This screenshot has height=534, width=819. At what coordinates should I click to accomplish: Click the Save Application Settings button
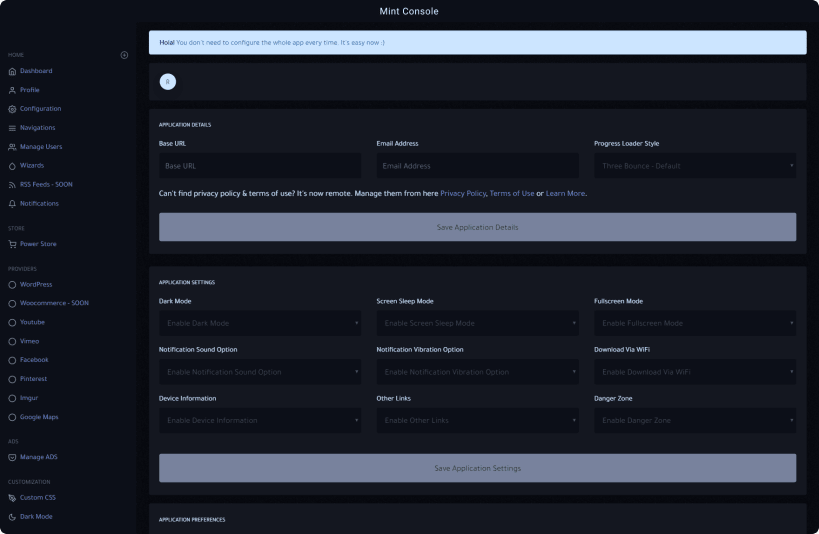[477, 468]
